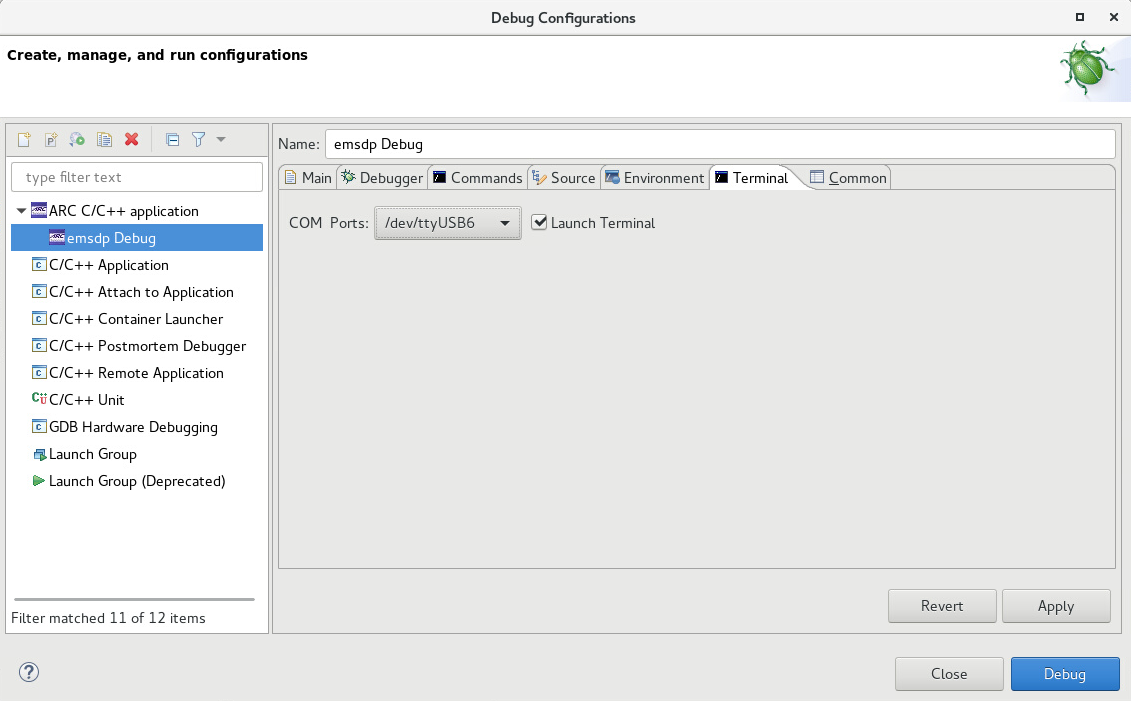Screen dimensions: 1131x701
Task: Disable the Launch Terminal checkbox
Action: pyautogui.click(x=539, y=222)
